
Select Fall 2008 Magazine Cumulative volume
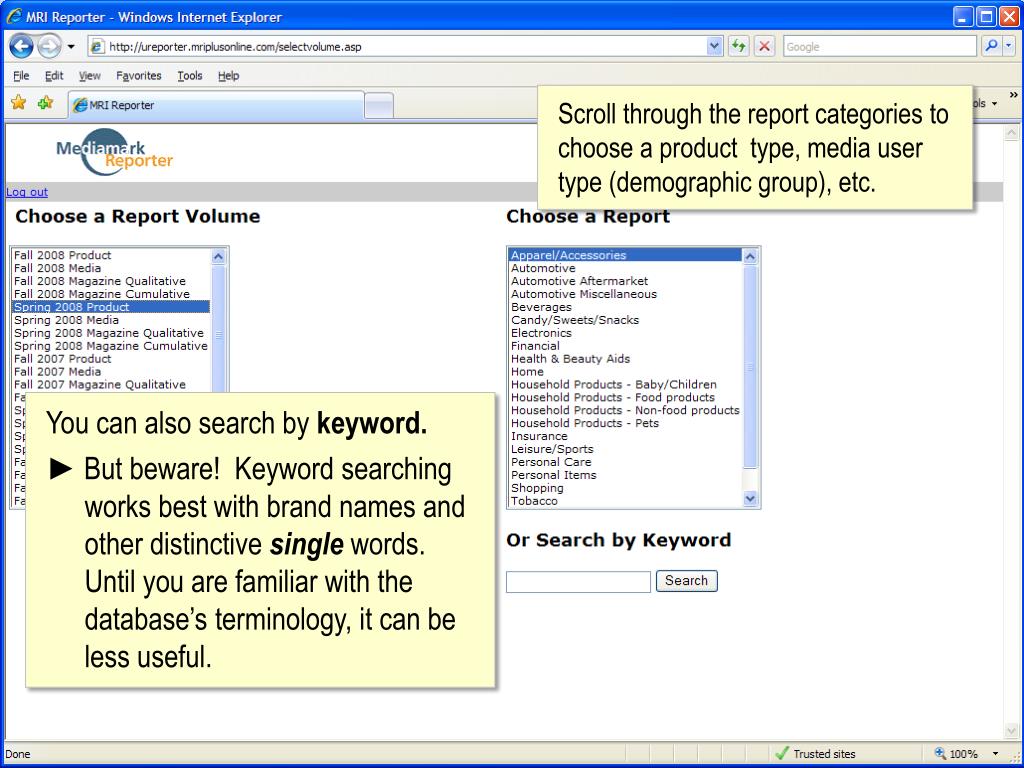click(x=110, y=295)
